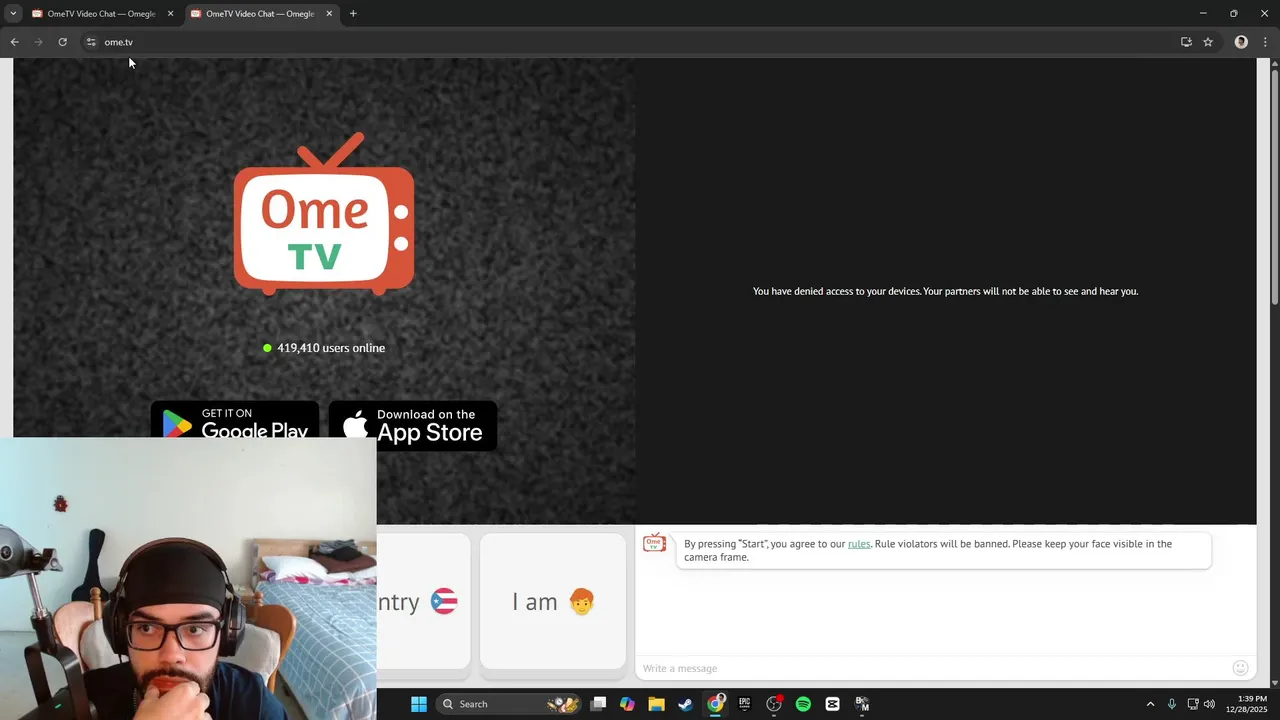
Task: Open the Google Play download badge
Action: [x=235, y=420]
